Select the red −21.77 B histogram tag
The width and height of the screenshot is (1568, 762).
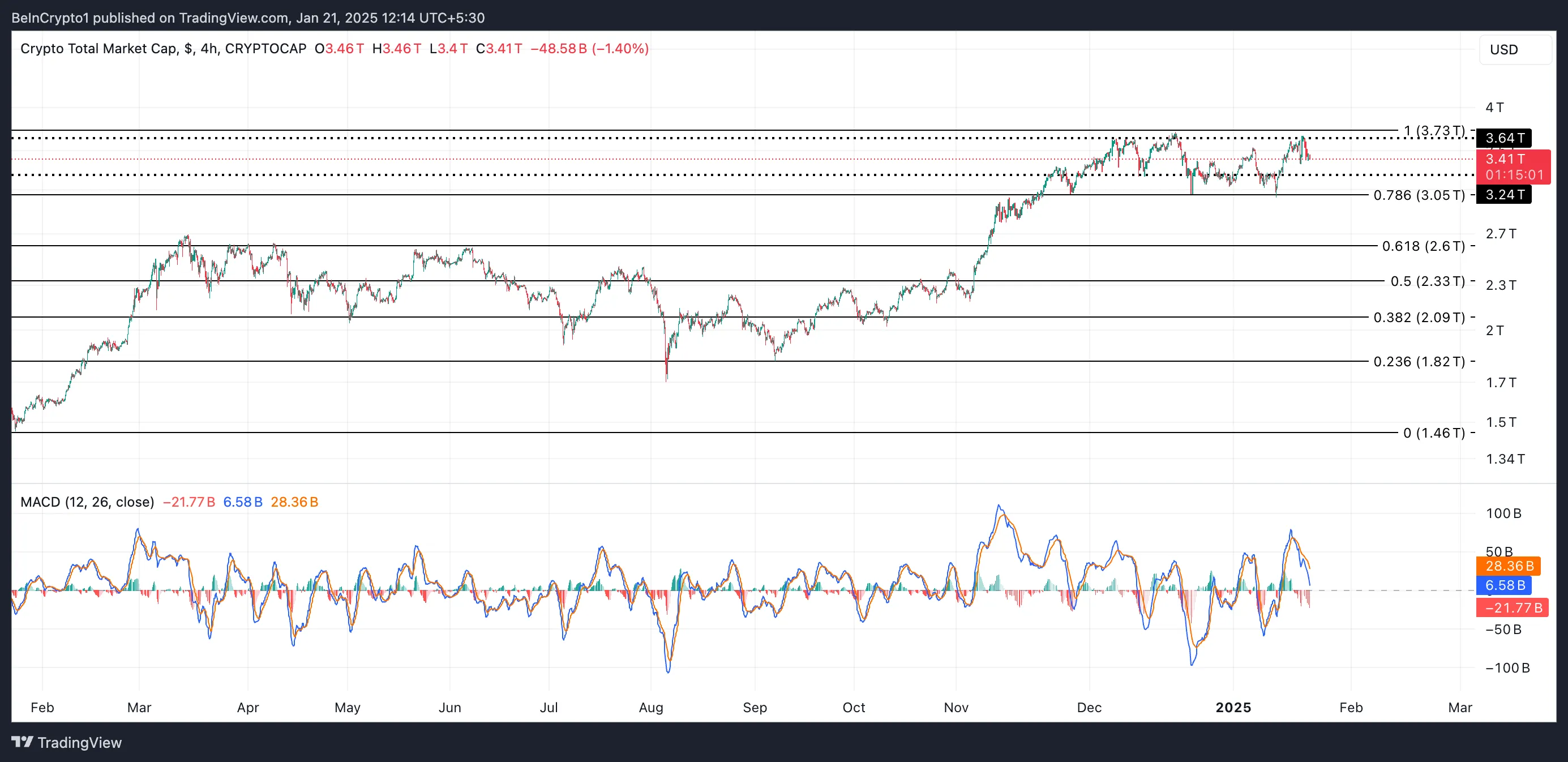pyautogui.click(x=1511, y=607)
